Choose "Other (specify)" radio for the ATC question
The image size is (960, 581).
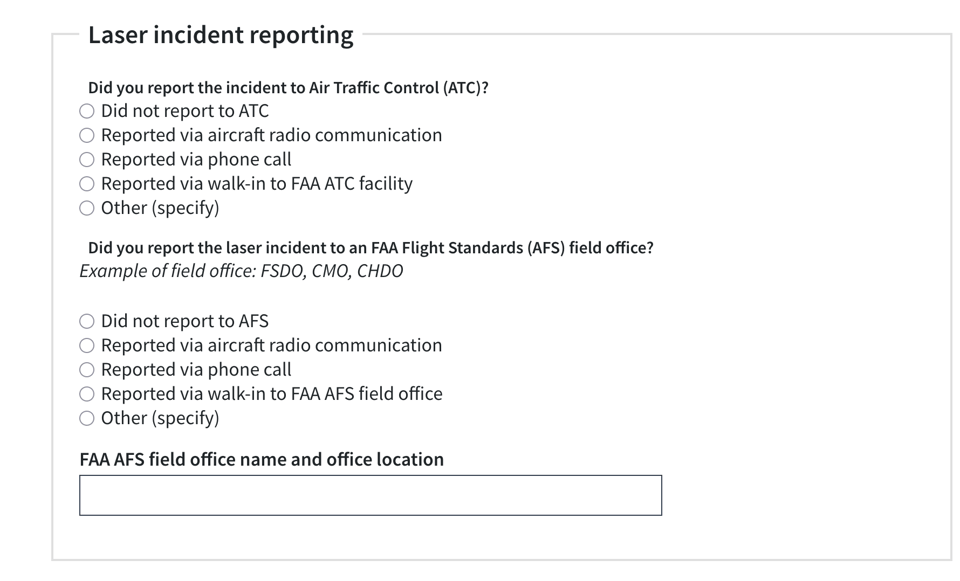[x=87, y=208]
